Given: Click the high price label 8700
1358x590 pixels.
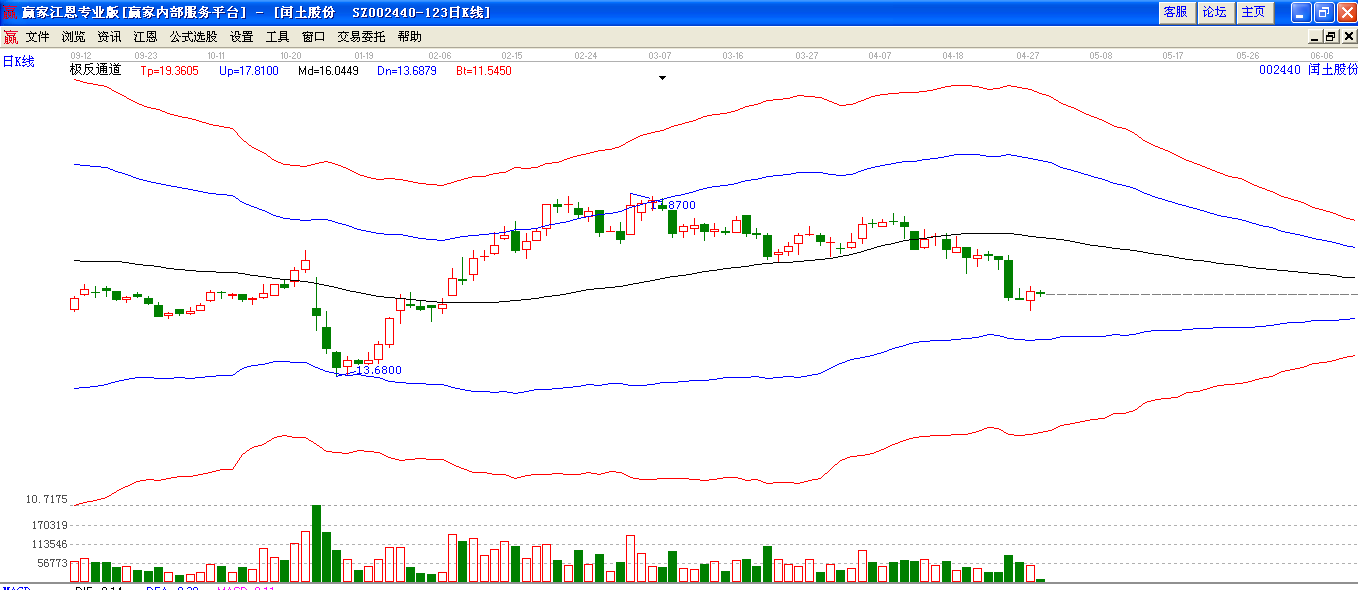Looking at the screenshot, I should tap(681, 205).
